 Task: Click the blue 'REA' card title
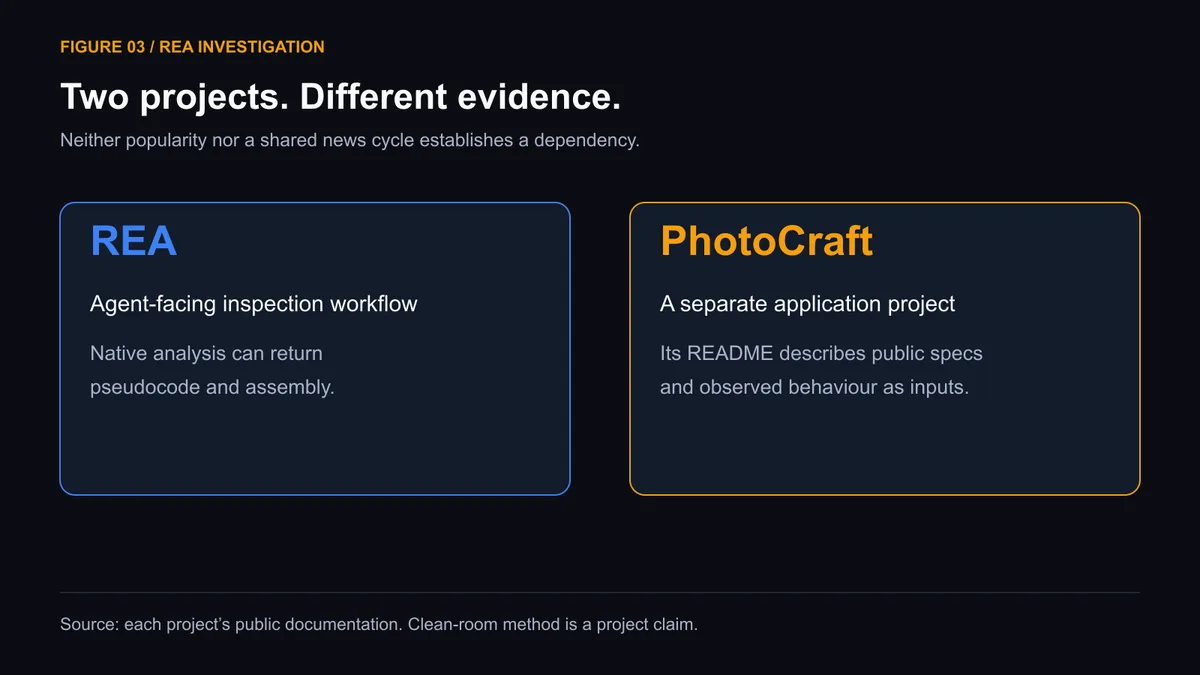134,241
